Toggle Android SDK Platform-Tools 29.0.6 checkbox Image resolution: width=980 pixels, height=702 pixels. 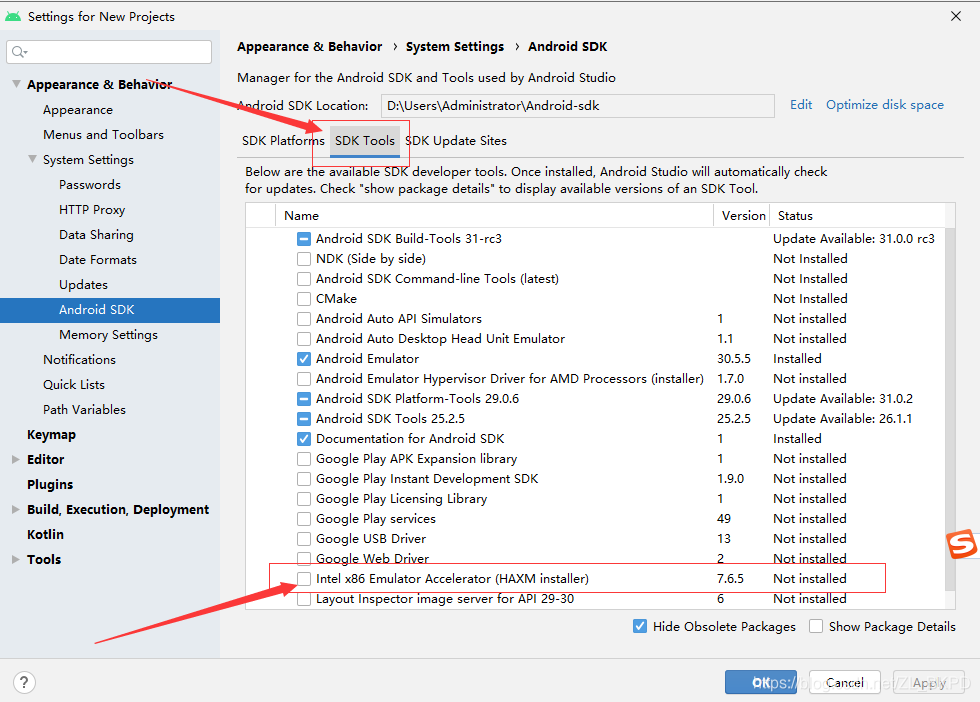pyautogui.click(x=304, y=399)
